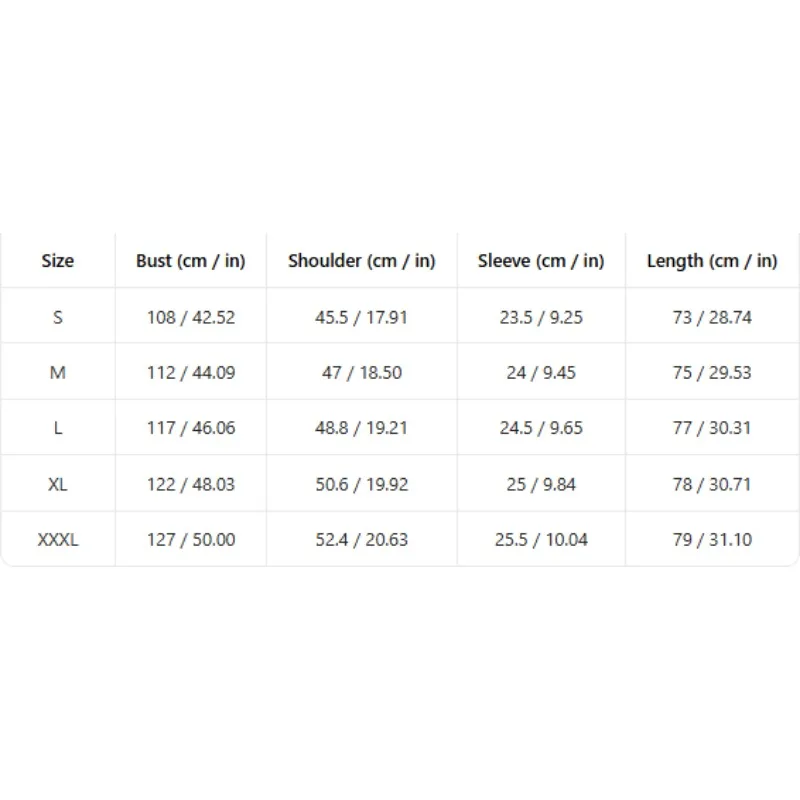This screenshot has width=800, height=800.
Task: Select the XL size row label
Action: coord(58,484)
